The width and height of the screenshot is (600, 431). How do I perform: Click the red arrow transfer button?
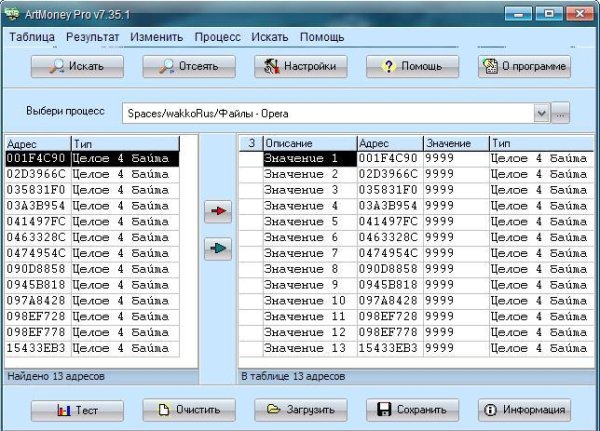click(218, 211)
